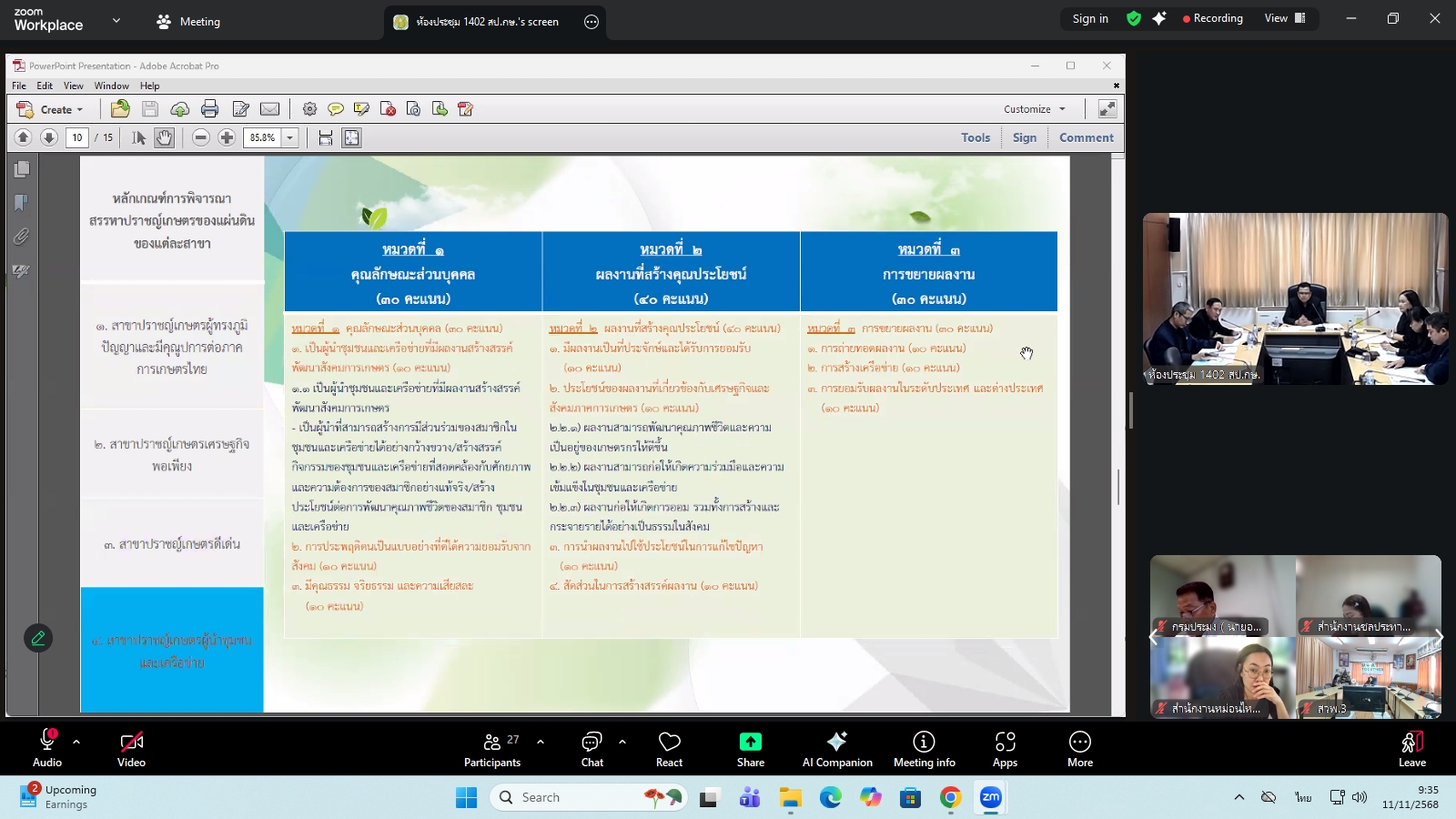Open the Attachments panel with the paperclip icon
The width and height of the screenshot is (1456, 819).
[20, 236]
